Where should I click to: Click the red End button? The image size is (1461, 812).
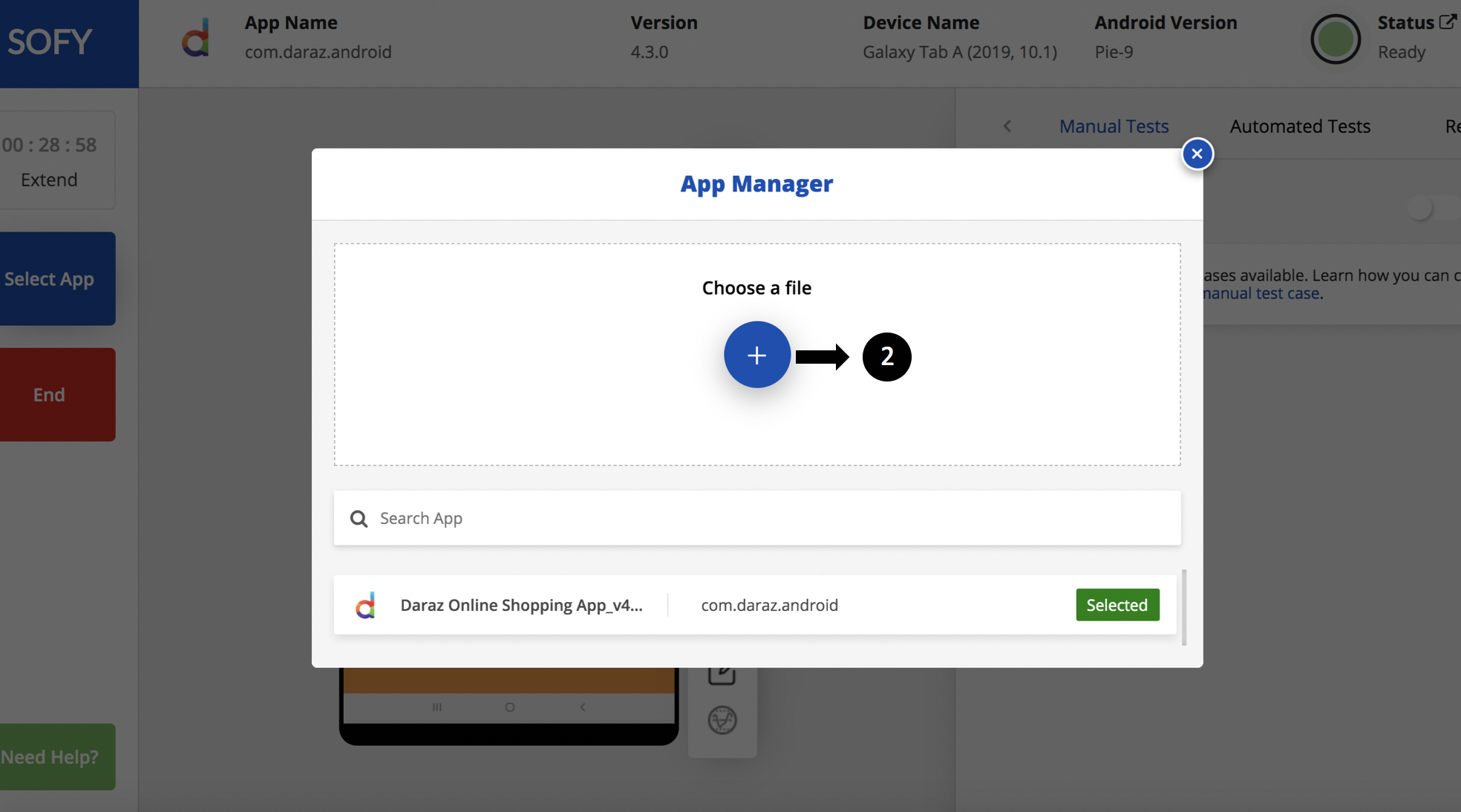tap(56, 394)
